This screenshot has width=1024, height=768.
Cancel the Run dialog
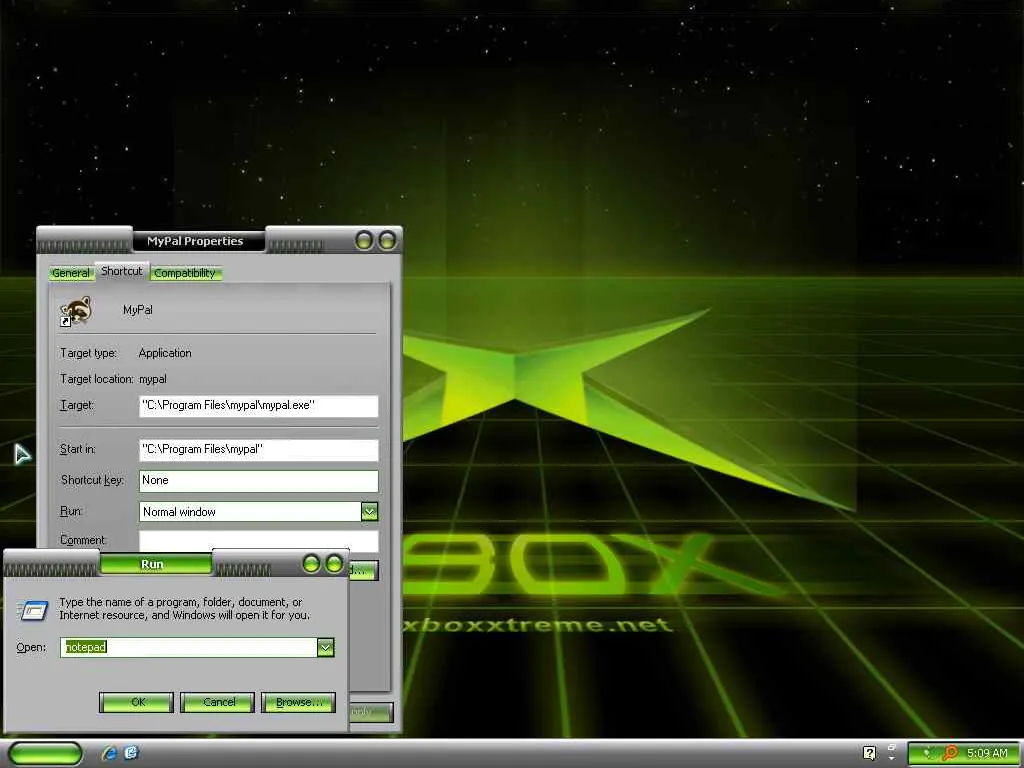pos(217,702)
